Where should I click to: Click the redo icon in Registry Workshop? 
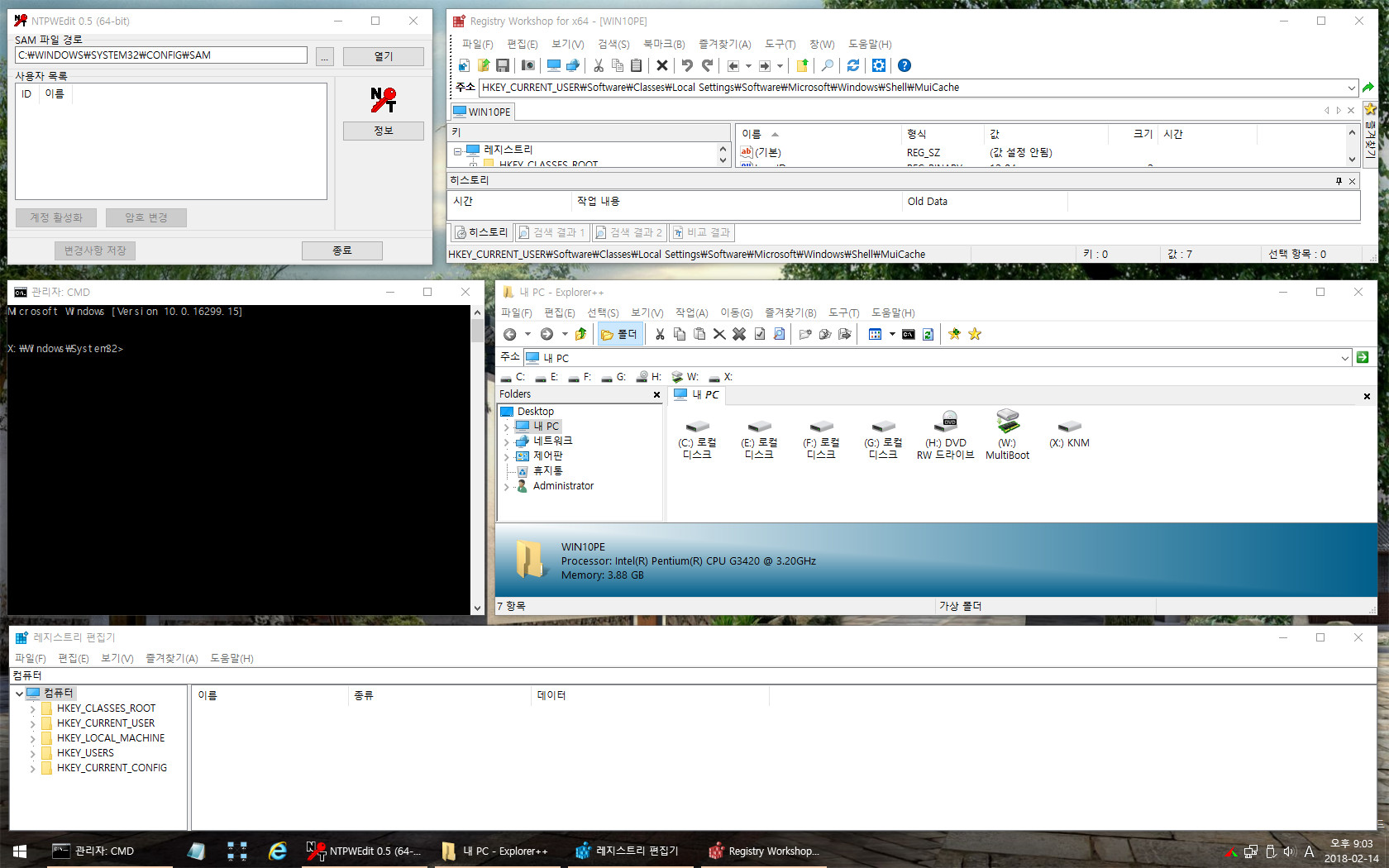pos(707,65)
